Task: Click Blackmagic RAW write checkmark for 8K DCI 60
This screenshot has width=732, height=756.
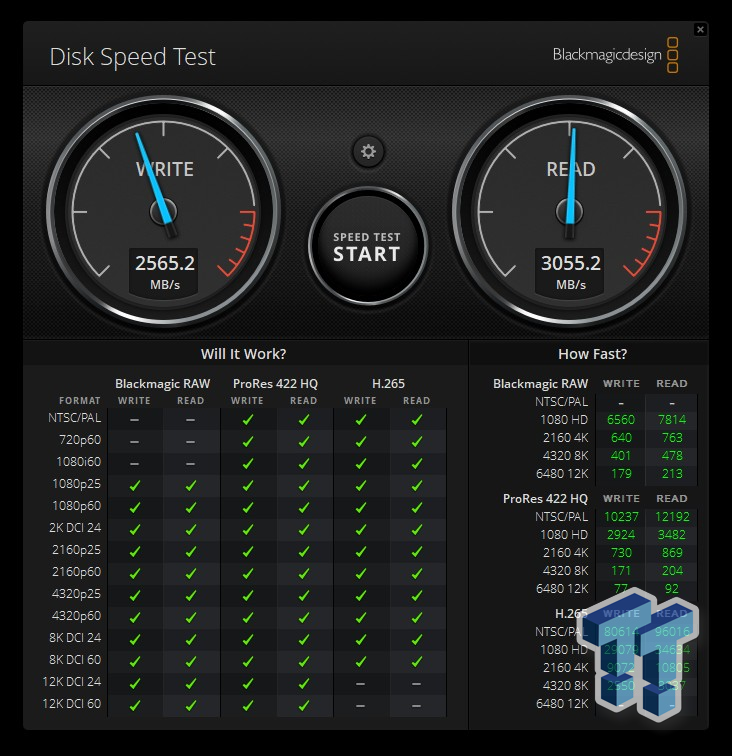Action: 135,661
